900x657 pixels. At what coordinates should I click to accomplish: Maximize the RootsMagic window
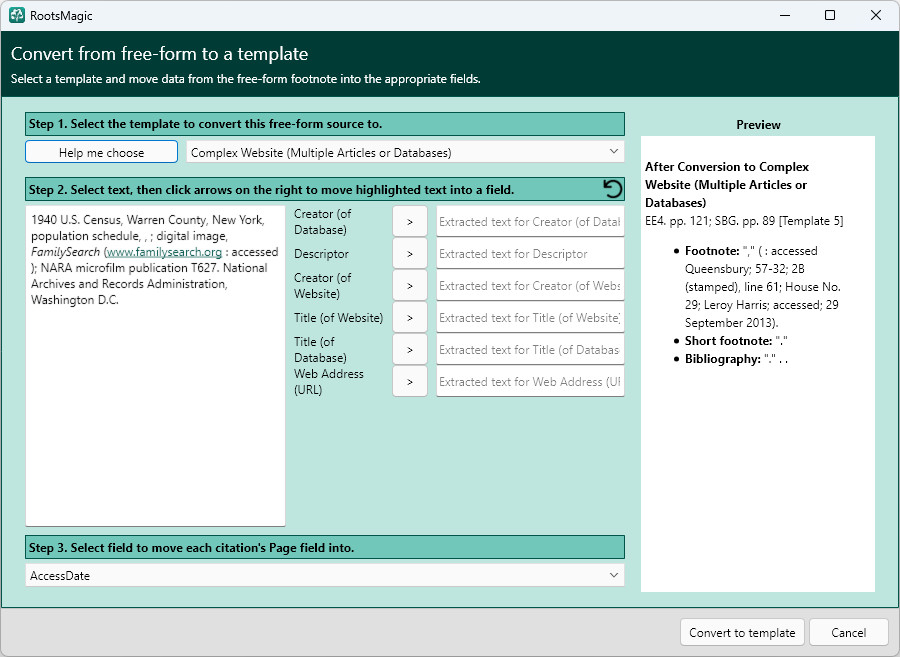click(830, 15)
